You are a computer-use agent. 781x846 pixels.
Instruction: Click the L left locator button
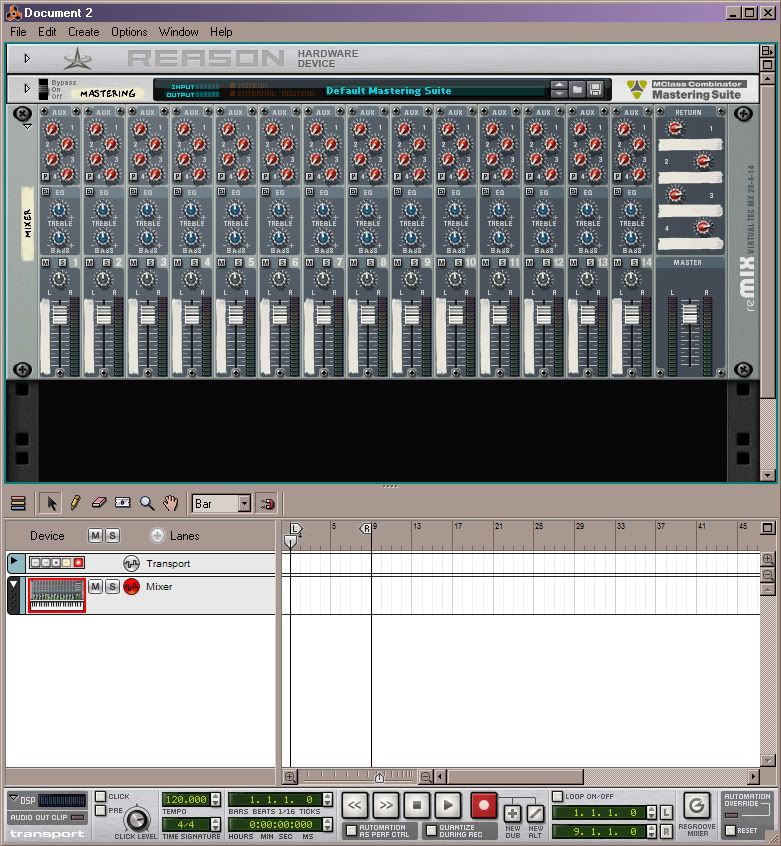coord(666,812)
